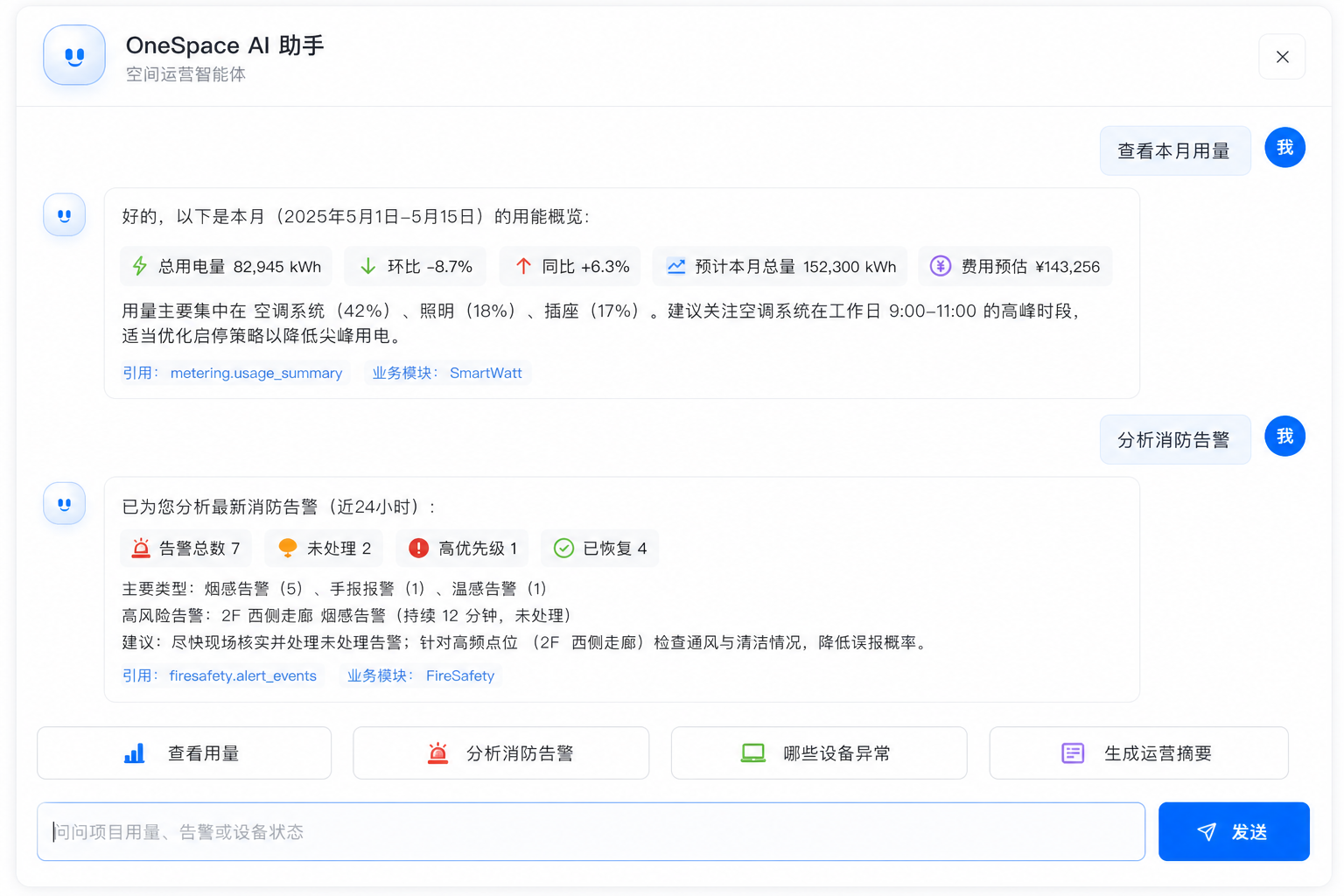Viewport: 1344px width, 896px height.
Task: Click the 我 avatar beside 查看本月用量
Action: coord(1285,147)
